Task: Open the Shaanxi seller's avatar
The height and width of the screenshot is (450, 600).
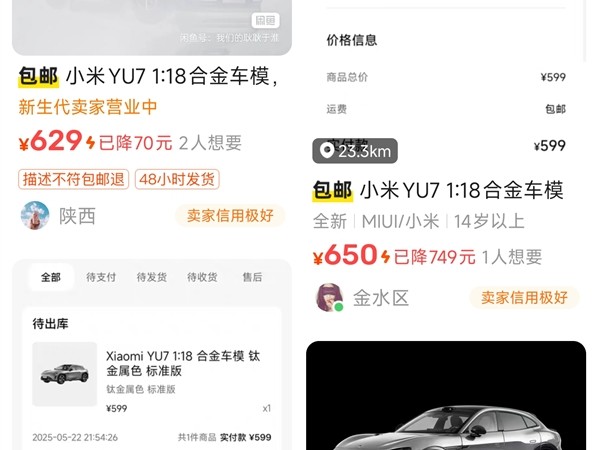Action: coord(35,215)
